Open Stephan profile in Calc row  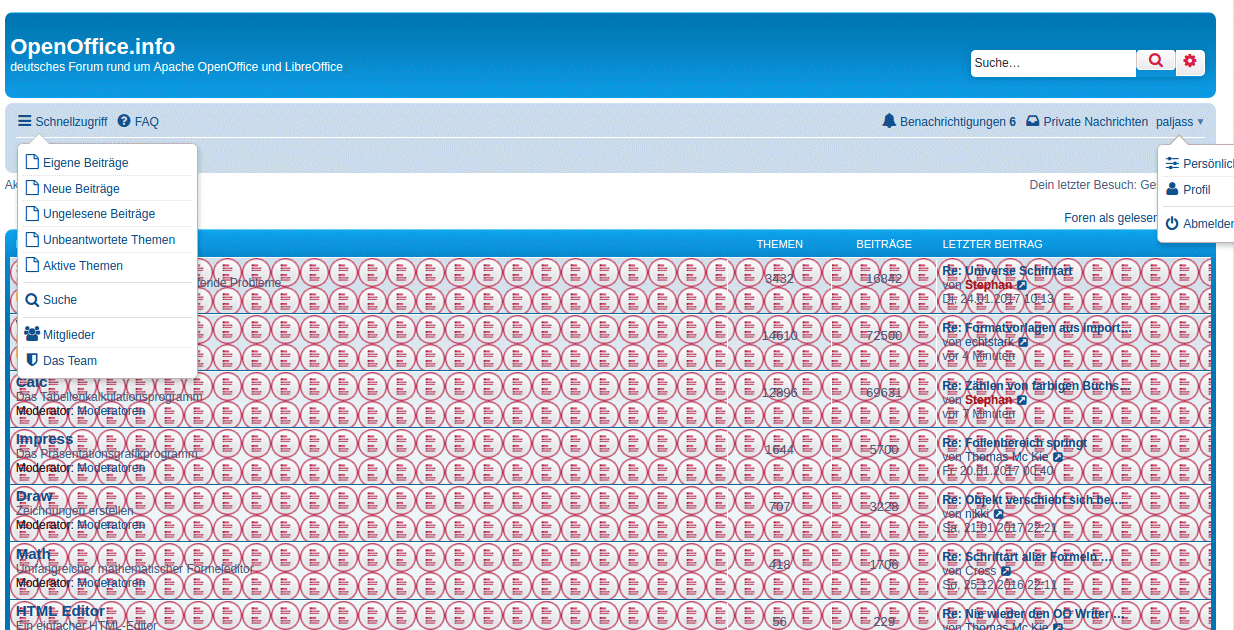[988, 400]
